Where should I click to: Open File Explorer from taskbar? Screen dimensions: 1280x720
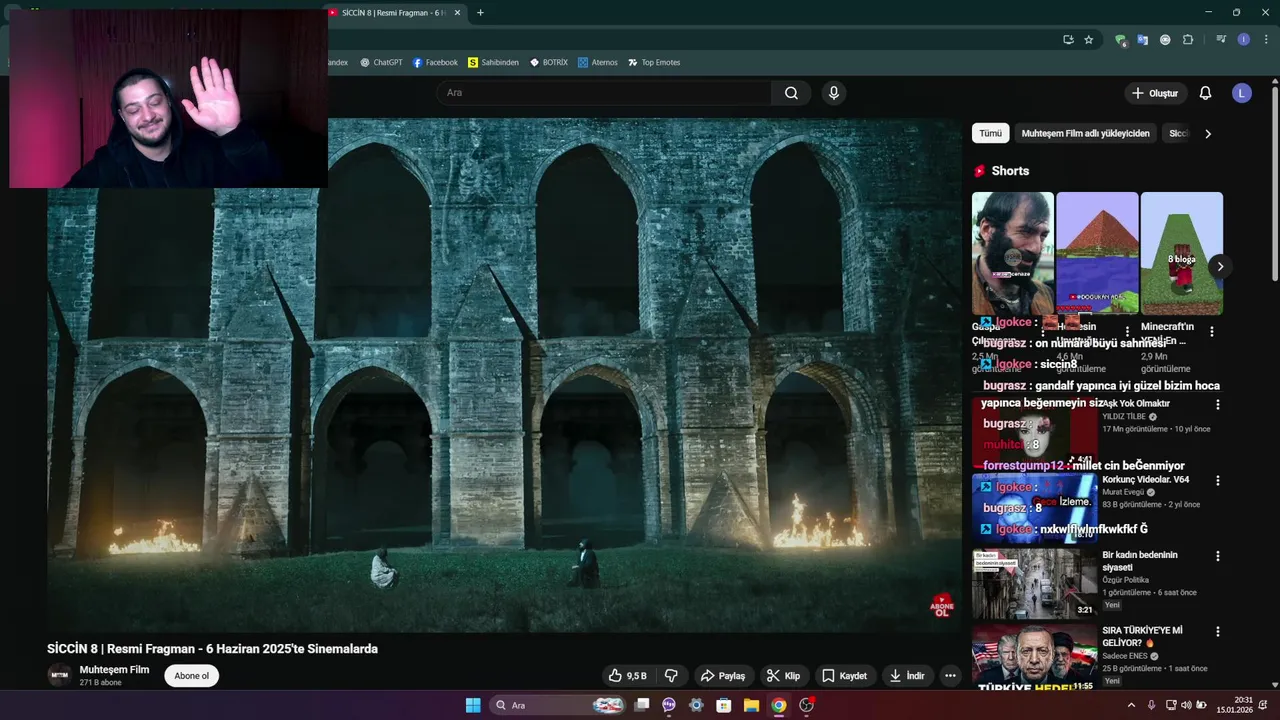[751, 705]
